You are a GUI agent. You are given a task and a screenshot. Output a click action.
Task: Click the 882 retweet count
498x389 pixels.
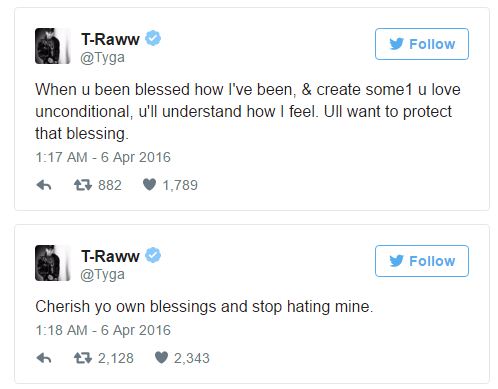[x=110, y=185]
